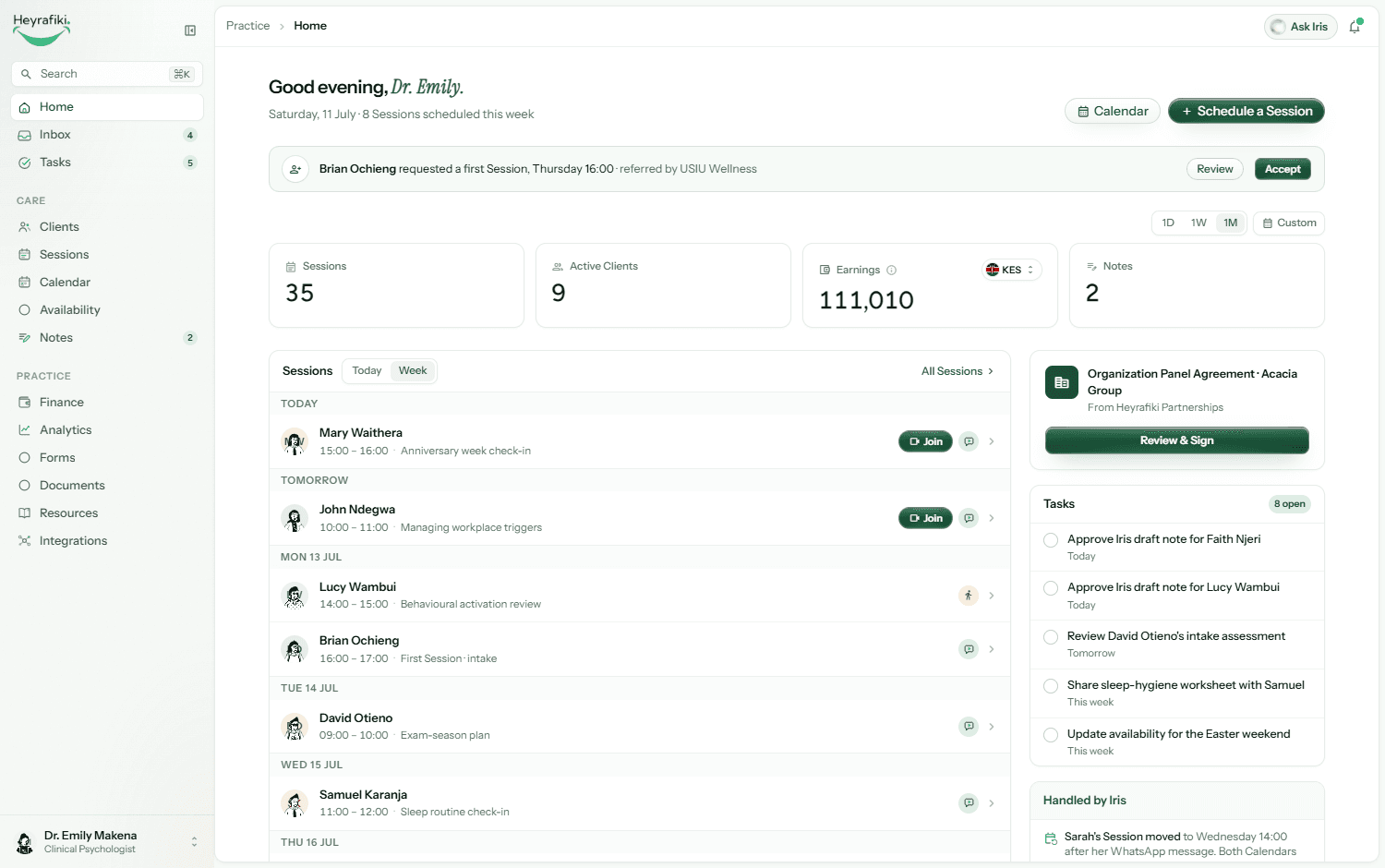Image resolution: width=1385 pixels, height=868 pixels.
Task: Click the Organization Panel Agreement document icon
Action: (x=1062, y=382)
